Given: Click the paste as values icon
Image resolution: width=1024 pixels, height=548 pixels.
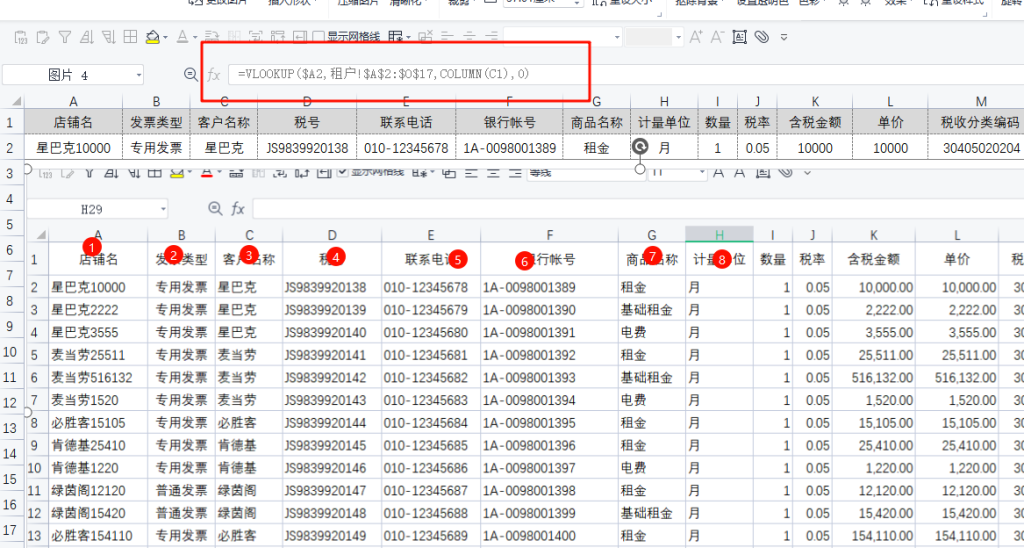Looking at the screenshot, I should (21, 37).
